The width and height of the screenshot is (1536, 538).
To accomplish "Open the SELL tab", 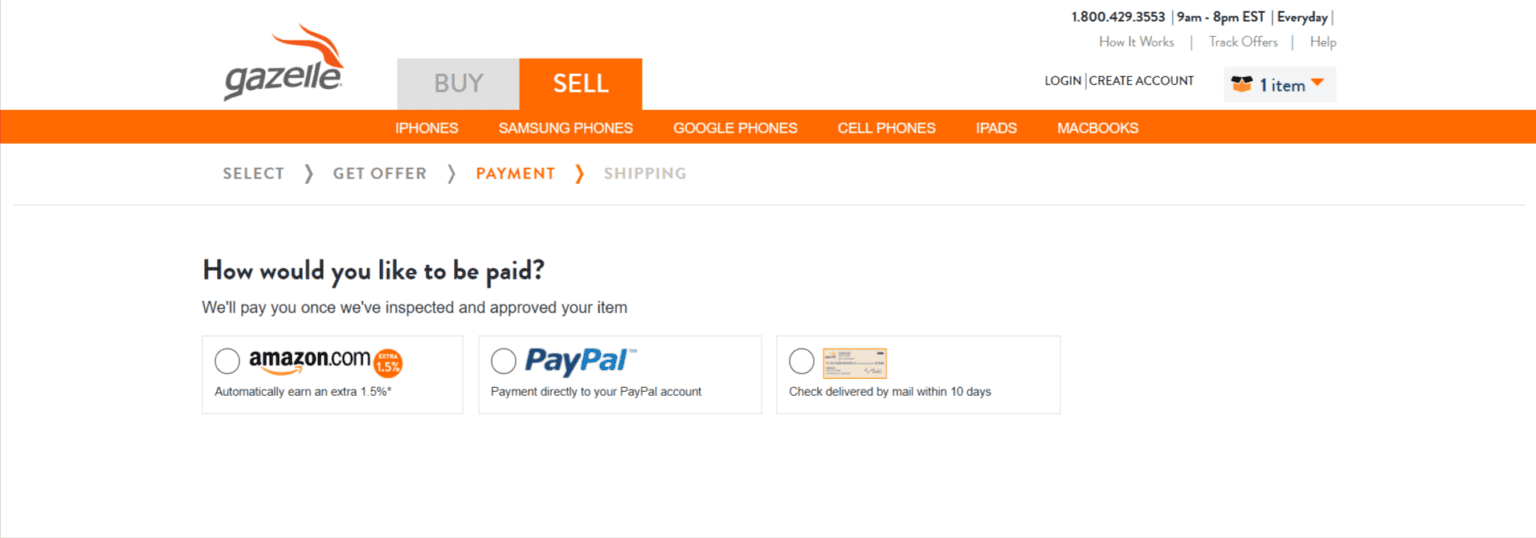I will (581, 84).
